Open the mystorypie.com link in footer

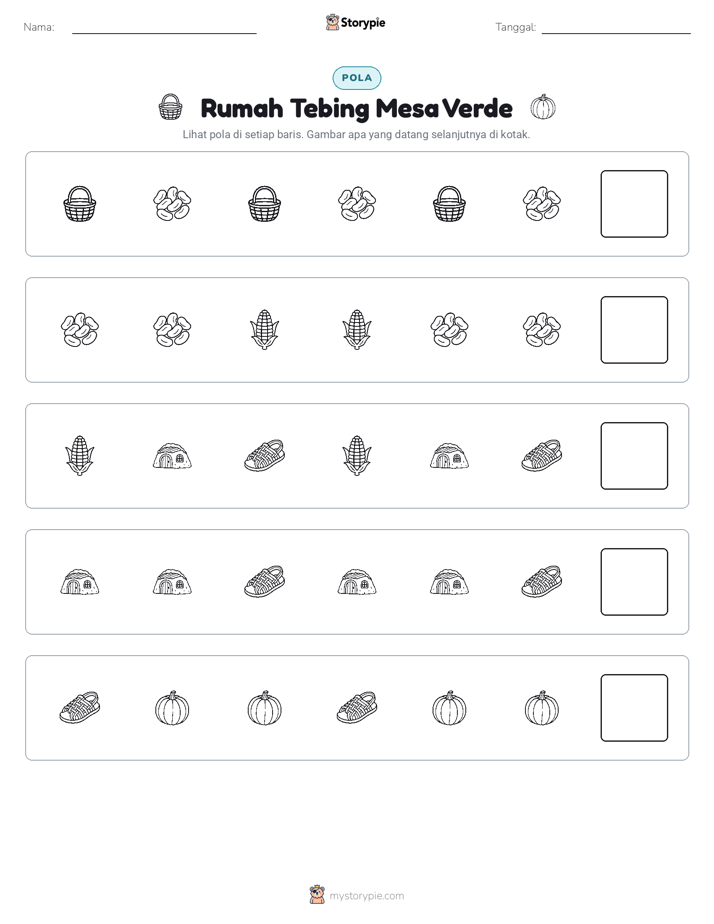click(366, 896)
